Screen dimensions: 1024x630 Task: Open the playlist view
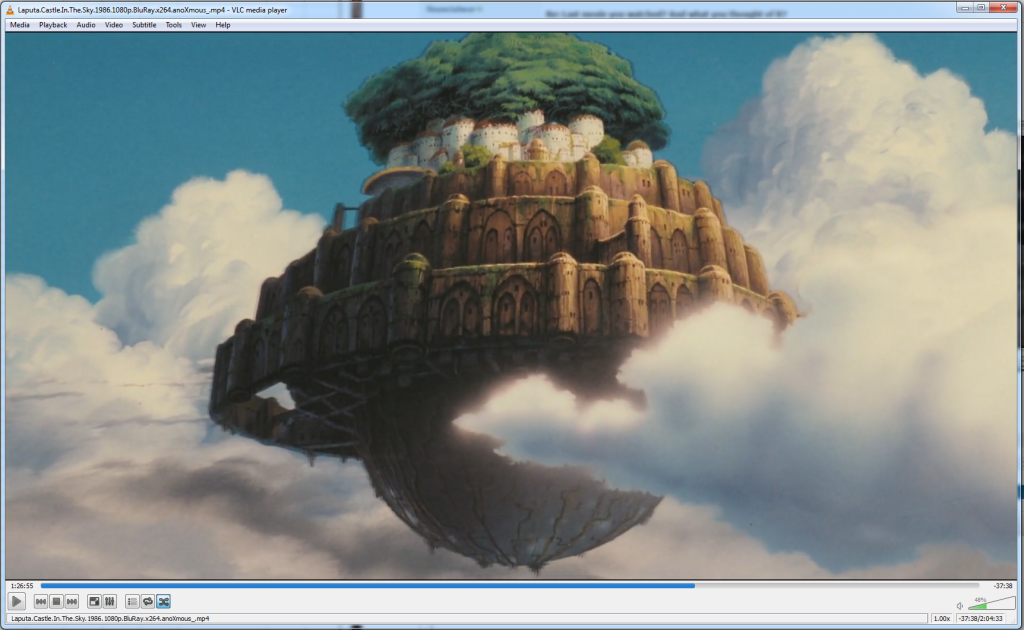tap(132, 601)
